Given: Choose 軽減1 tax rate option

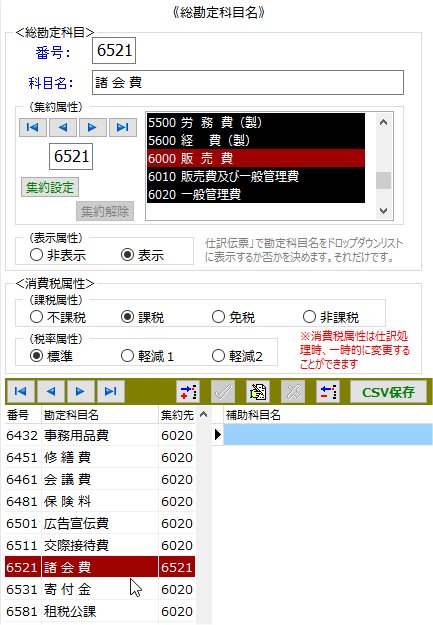Looking at the screenshot, I should (x=148, y=356).
